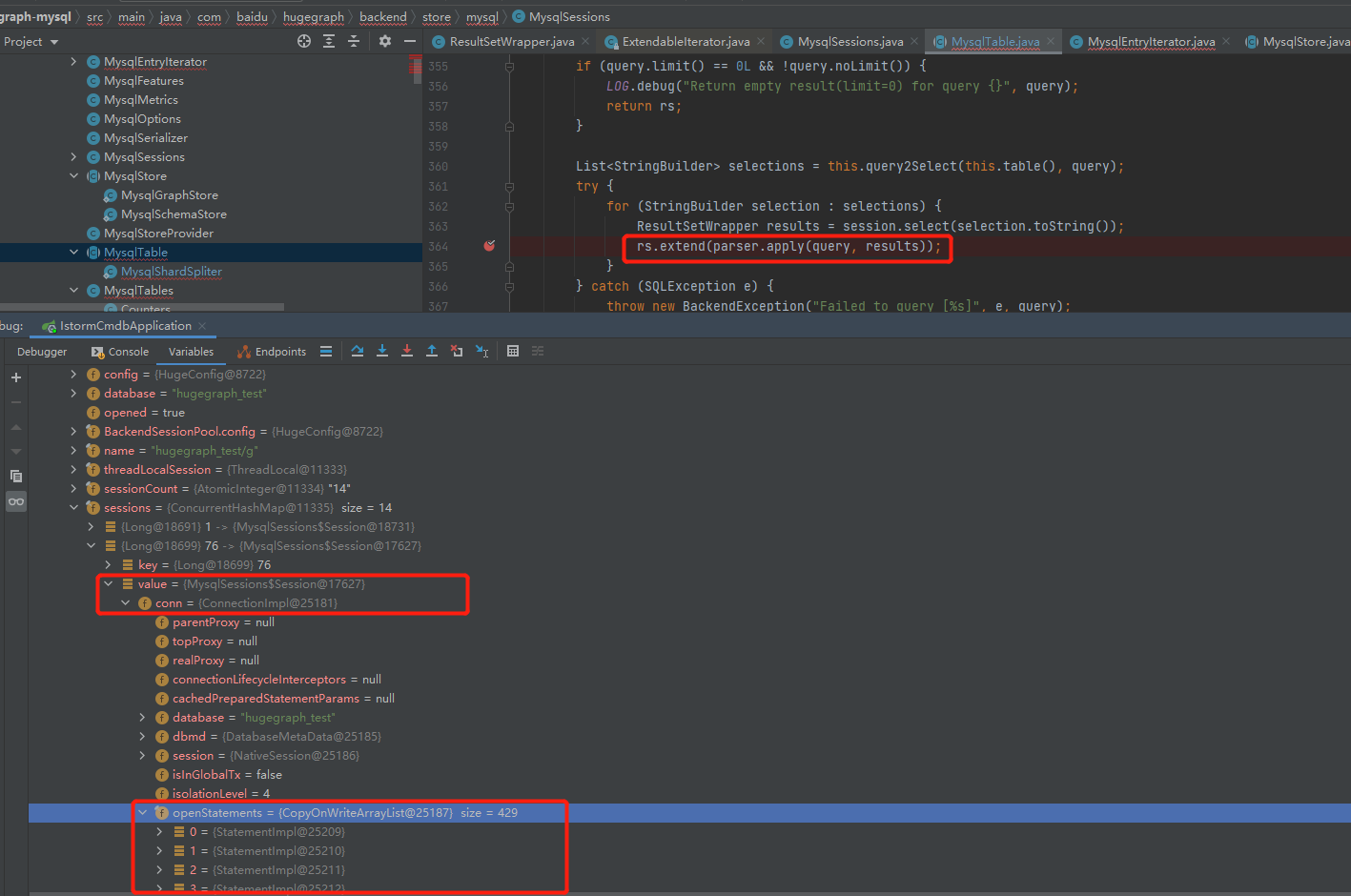The image size is (1351, 896).
Task: Open the Debugger tab
Action: point(42,352)
